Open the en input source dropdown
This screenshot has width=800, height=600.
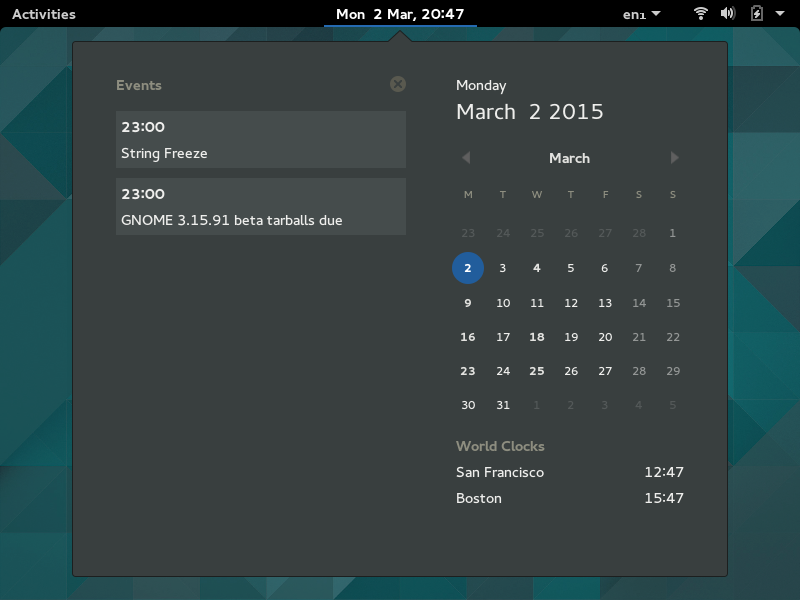641,14
